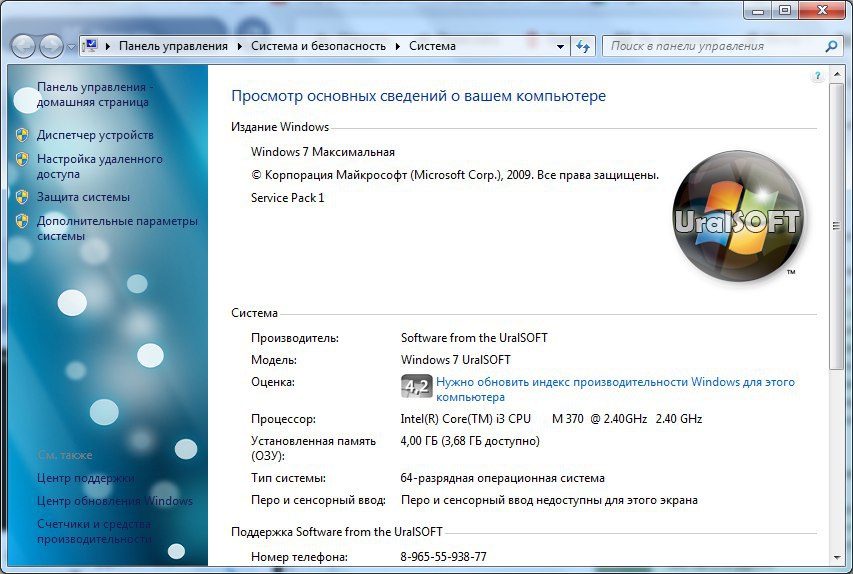This screenshot has height=574, width=853.
Task: Open Защита системы link
Action: (83, 197)
